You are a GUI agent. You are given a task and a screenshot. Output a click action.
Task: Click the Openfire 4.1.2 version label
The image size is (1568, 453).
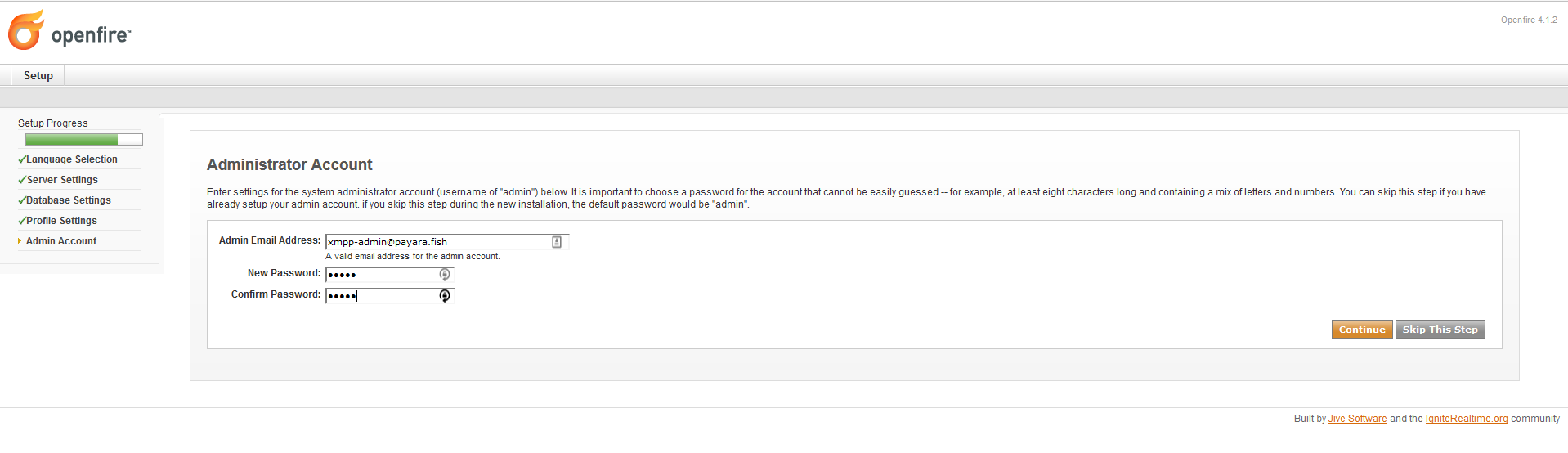[1529, 20]
